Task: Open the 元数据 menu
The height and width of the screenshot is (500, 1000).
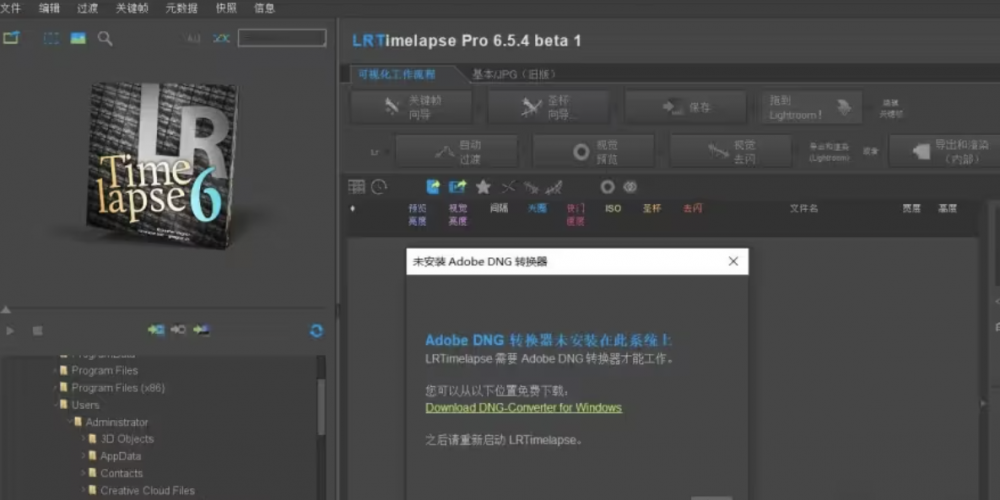Action: [x=181, y=8]
